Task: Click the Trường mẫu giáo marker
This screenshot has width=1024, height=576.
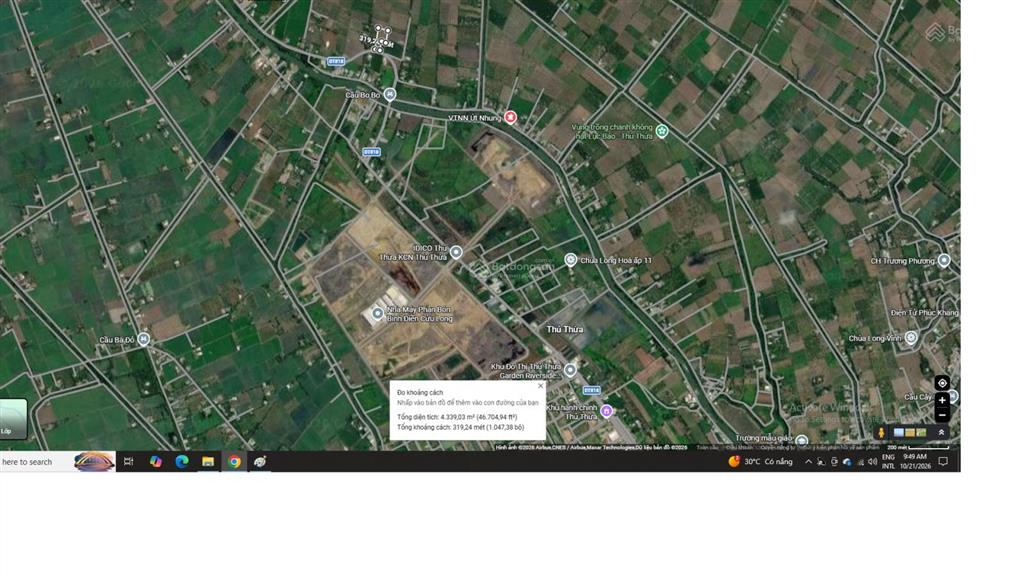Action: click(x=802, y=440)
